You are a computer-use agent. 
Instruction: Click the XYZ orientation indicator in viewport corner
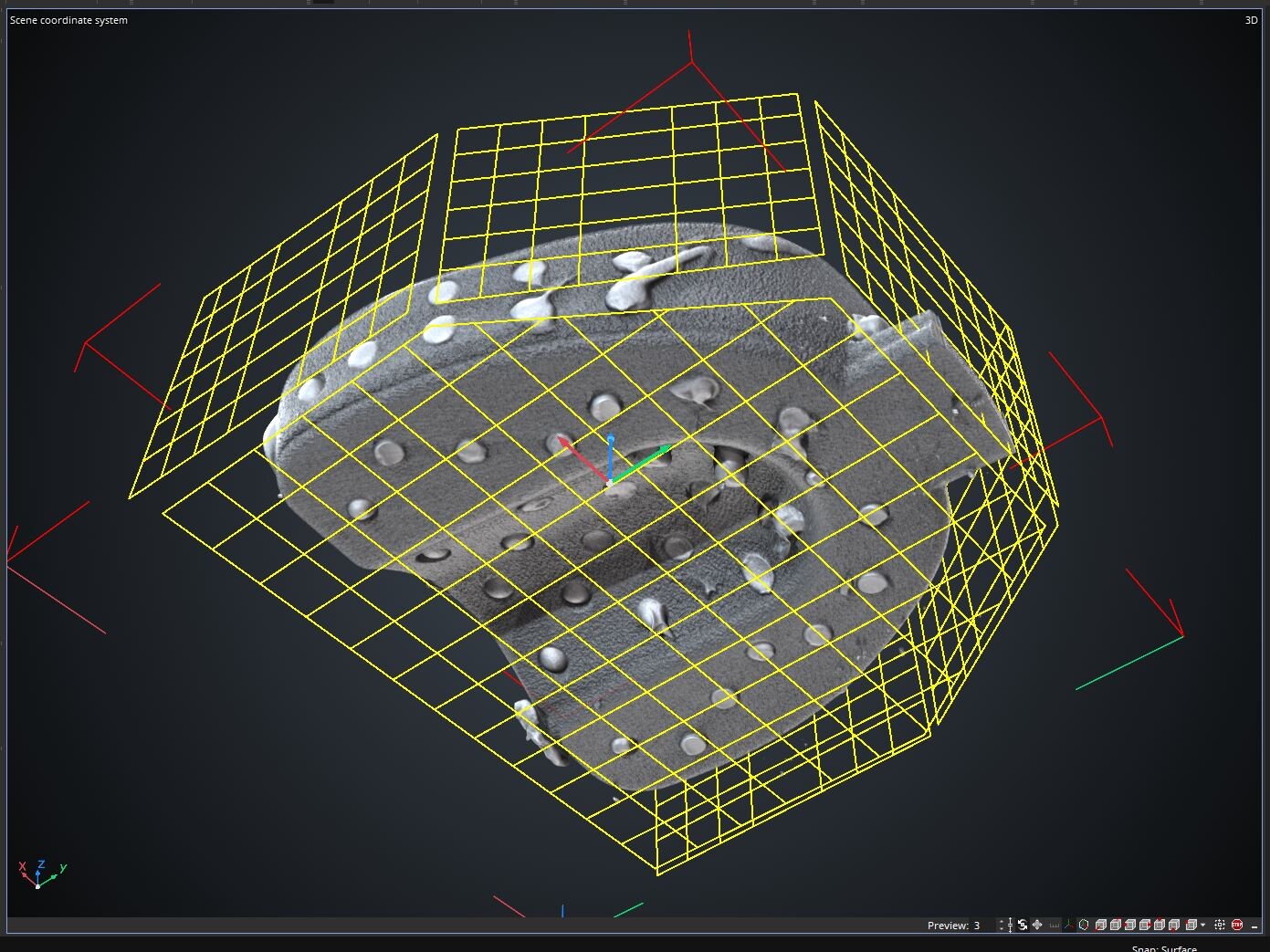(x=42, y=874)
